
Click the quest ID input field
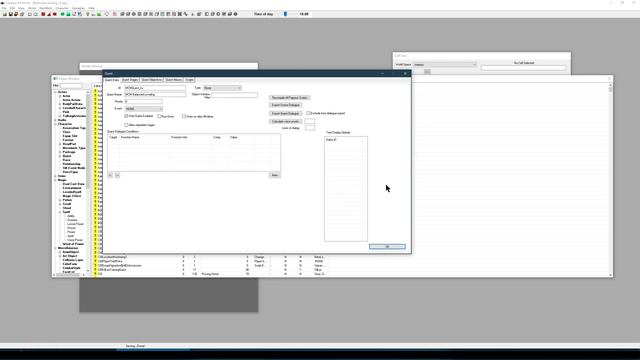155,88
